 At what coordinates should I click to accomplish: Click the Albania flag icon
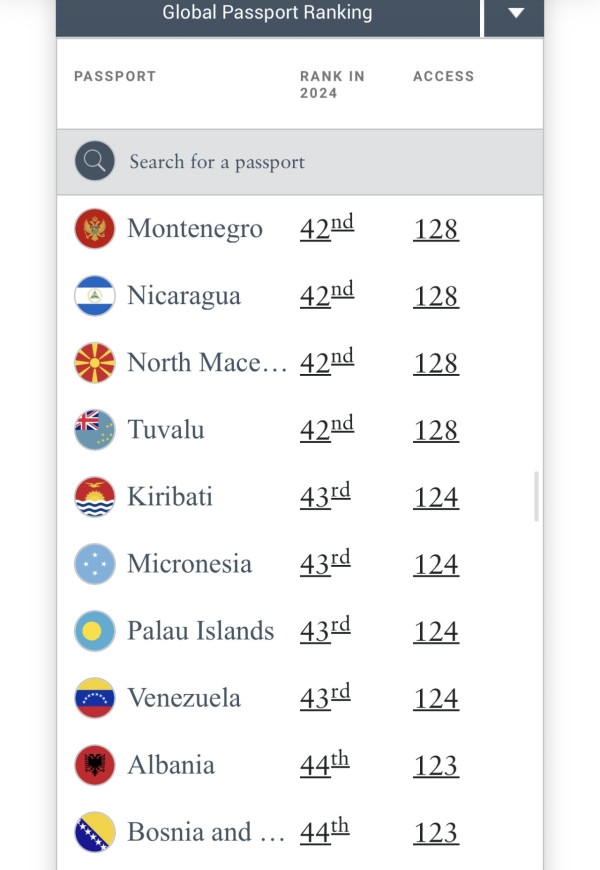click(95, 765)
